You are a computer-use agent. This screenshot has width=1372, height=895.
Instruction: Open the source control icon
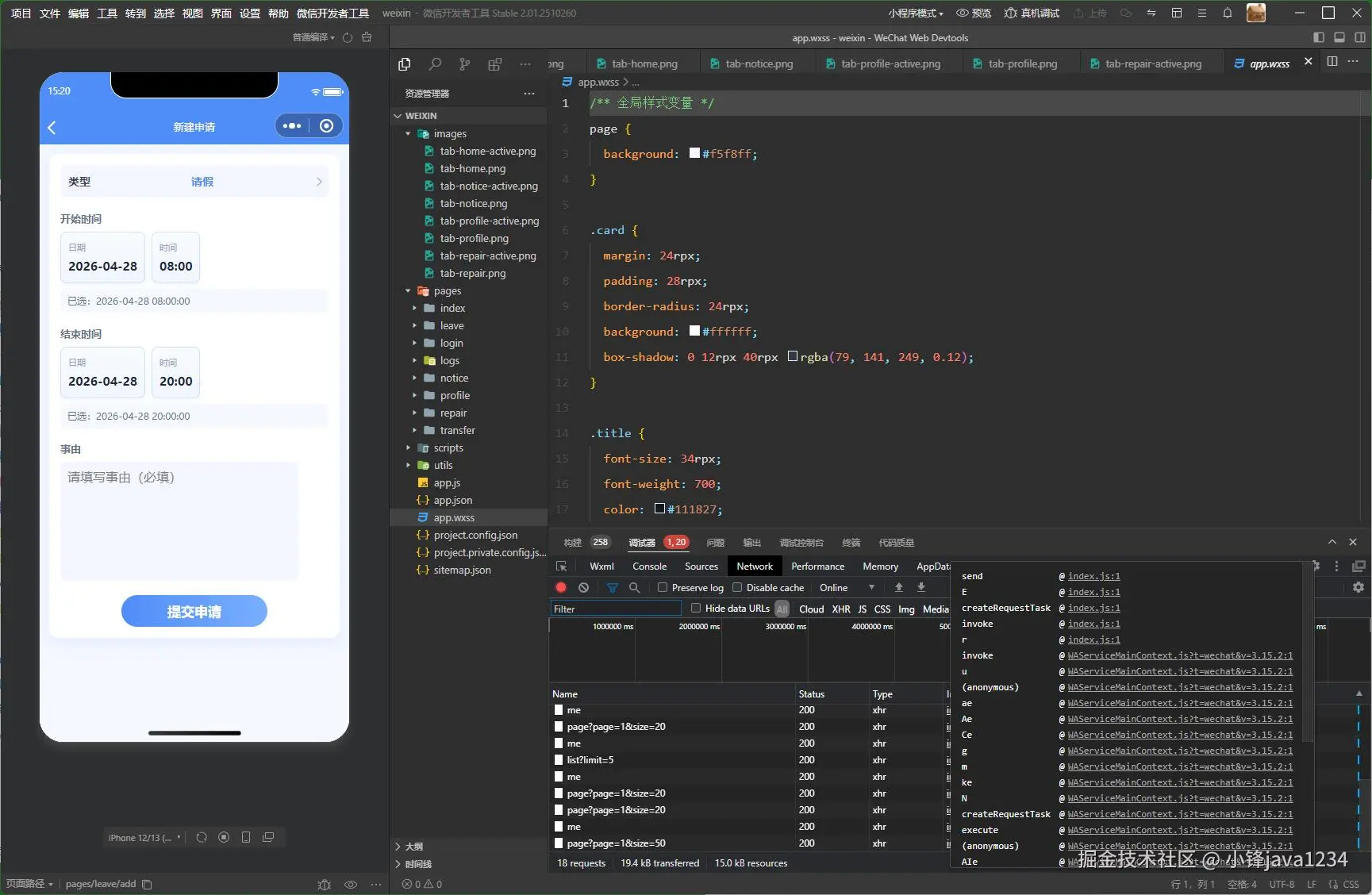click(x=464, y=64)
